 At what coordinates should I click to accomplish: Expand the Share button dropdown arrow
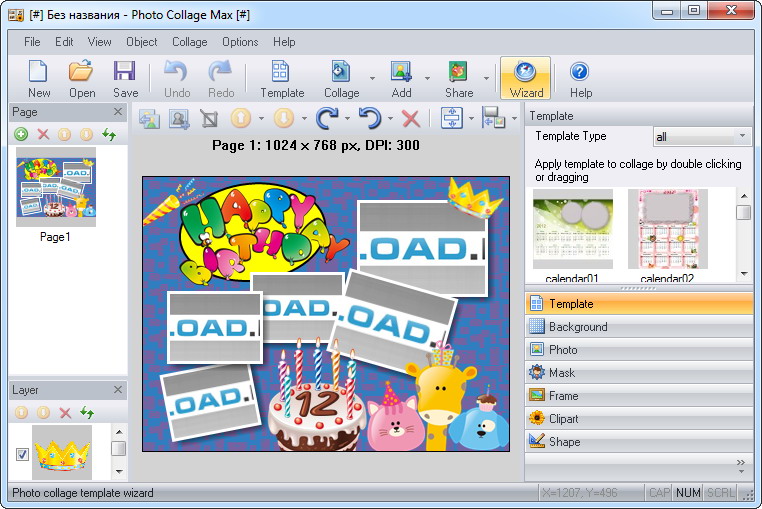tap(486, 78)
